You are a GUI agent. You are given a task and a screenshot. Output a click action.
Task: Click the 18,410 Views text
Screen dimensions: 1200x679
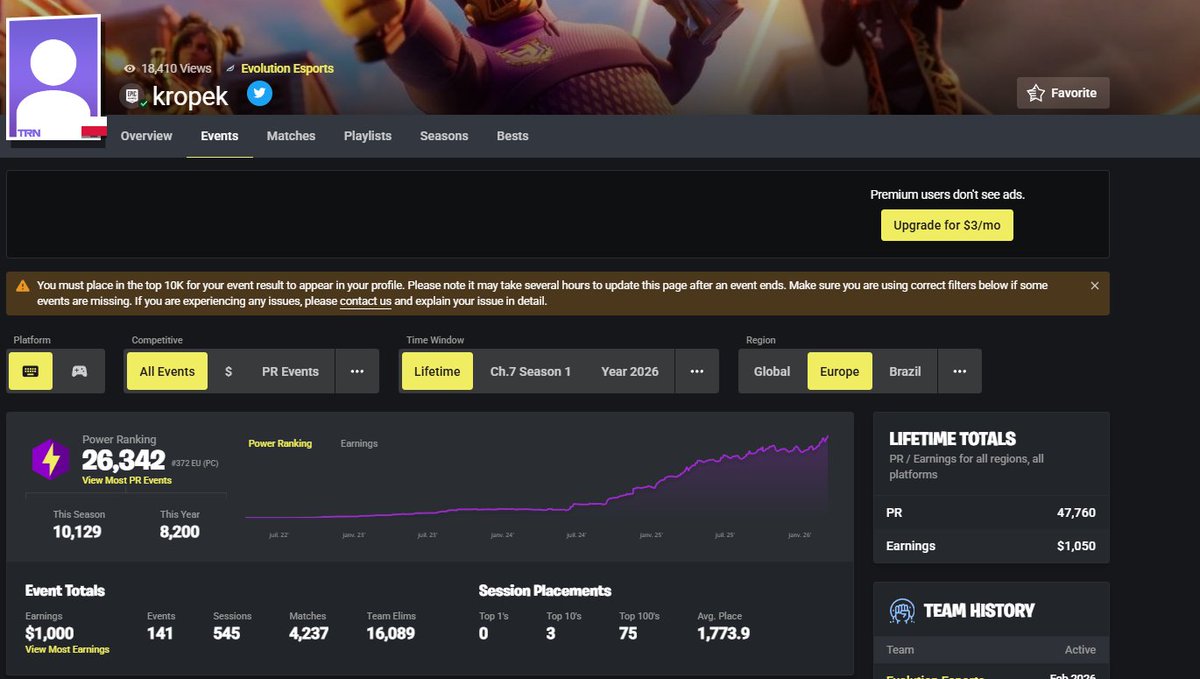(x=176, y=68)
